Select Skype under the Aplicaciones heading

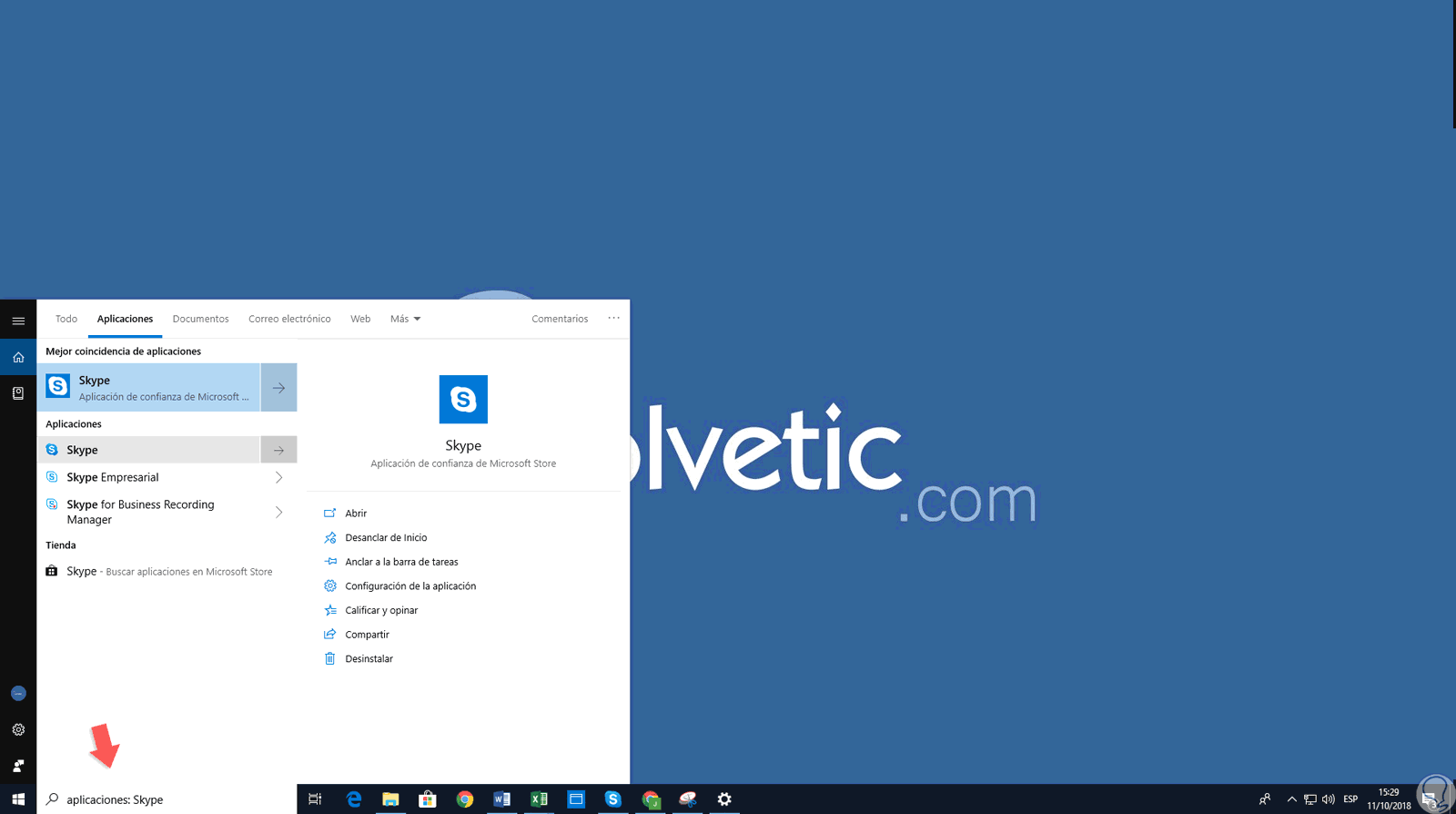click(149, 450)
